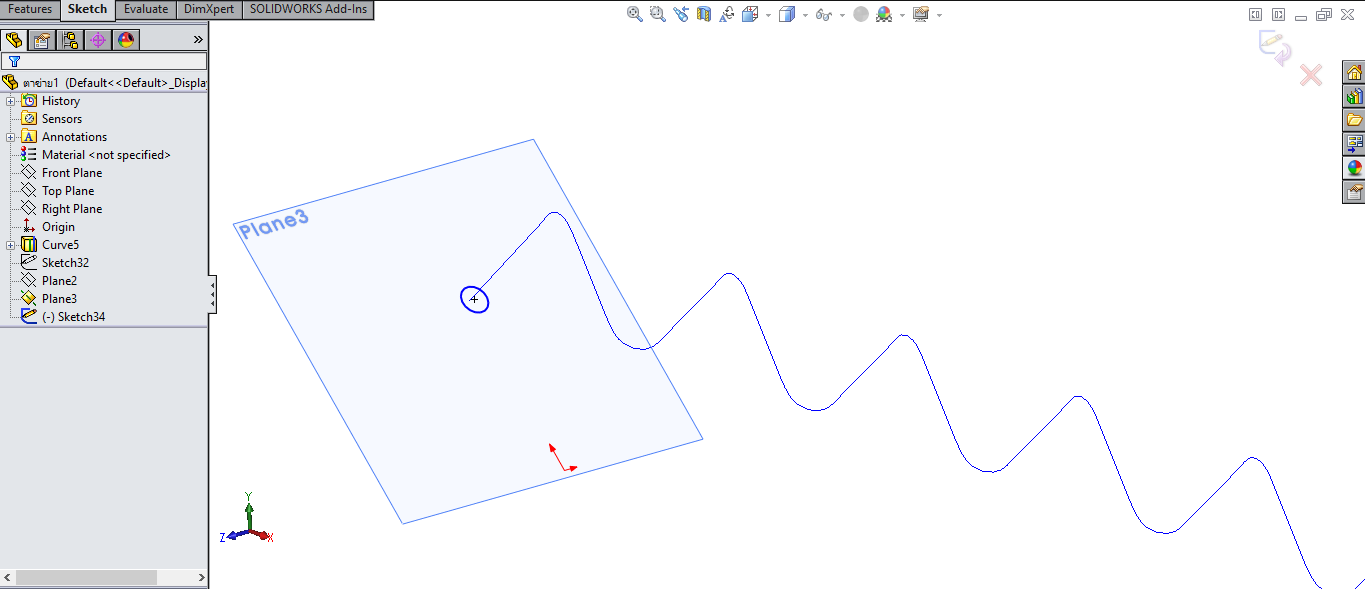Click the tile left window button
This screenshot has height=589, width=1365.
click(1256, 14)
